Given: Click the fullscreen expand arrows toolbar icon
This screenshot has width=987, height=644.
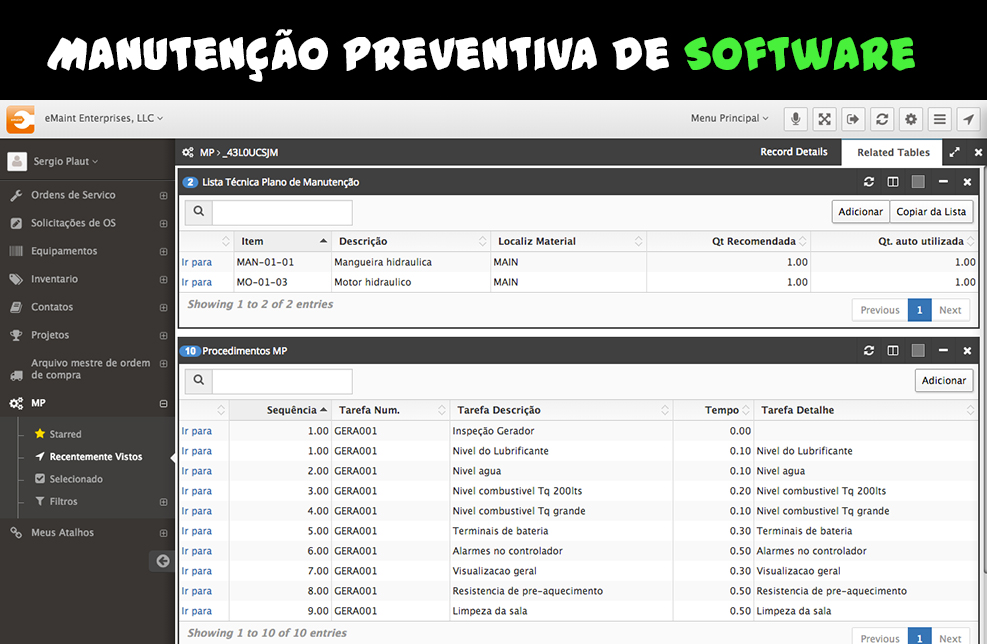Looking at the screenshot, I should 824,119.
